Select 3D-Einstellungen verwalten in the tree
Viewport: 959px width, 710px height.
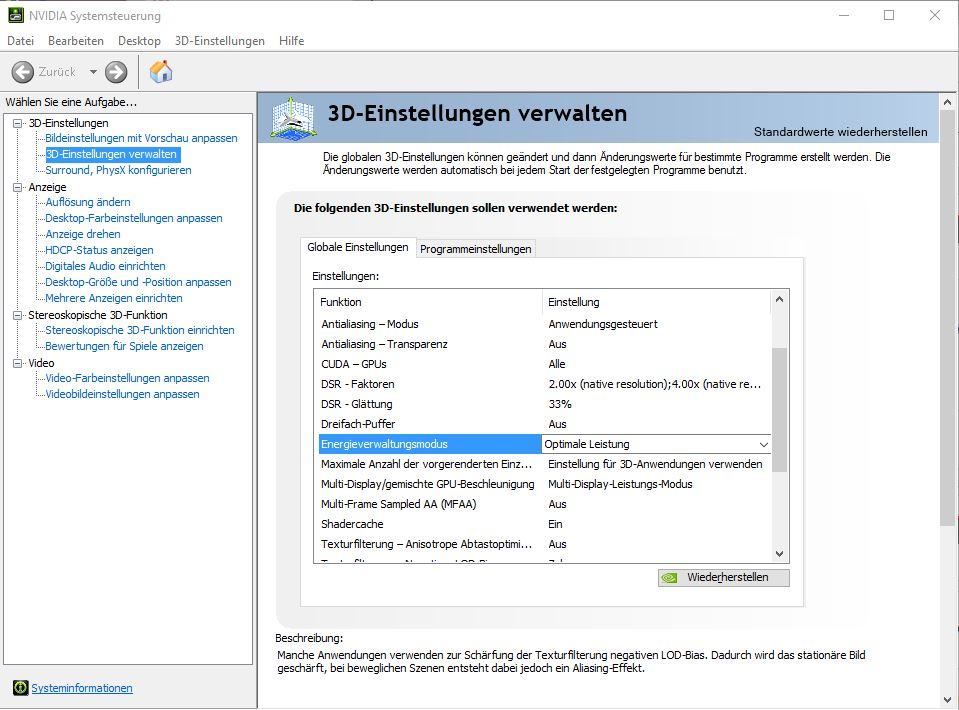111,154
